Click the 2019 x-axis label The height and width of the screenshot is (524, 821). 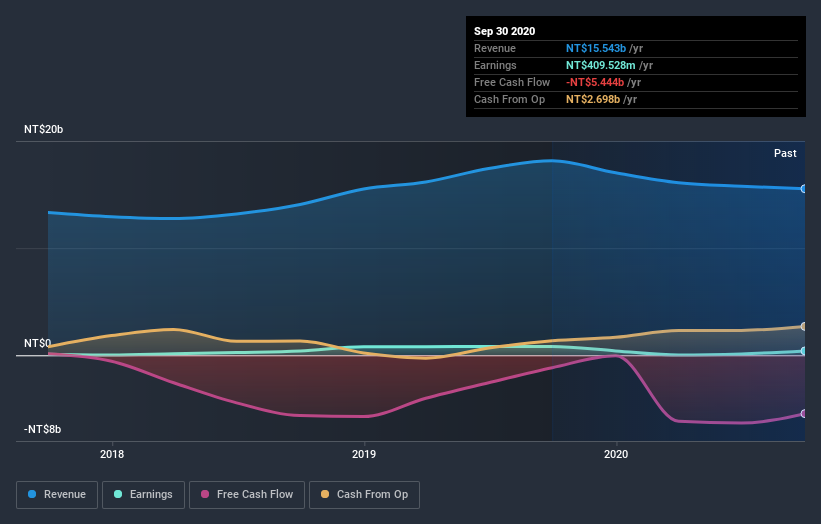click(364, 454)
